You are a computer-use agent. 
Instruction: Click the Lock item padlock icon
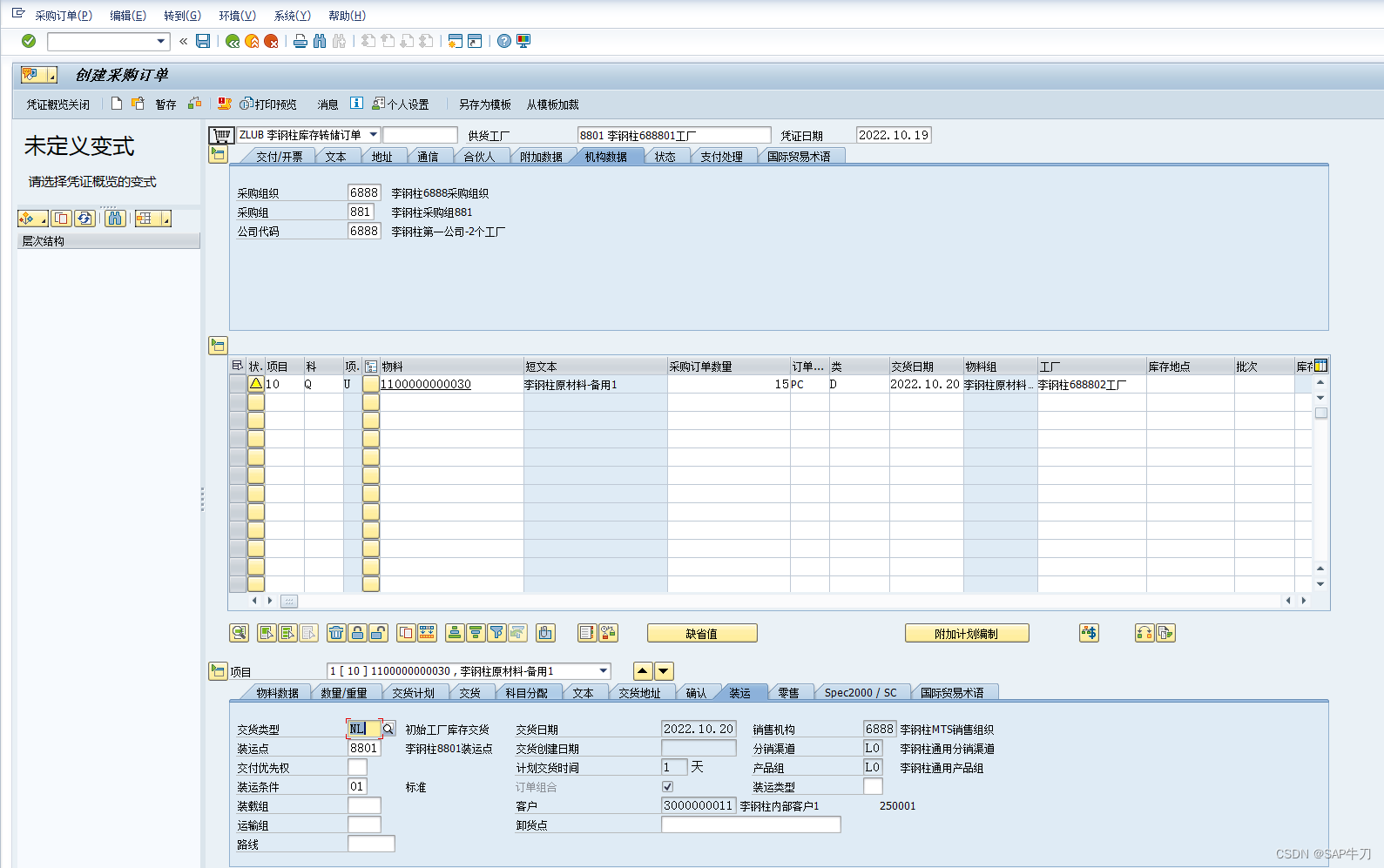[357, 633]
